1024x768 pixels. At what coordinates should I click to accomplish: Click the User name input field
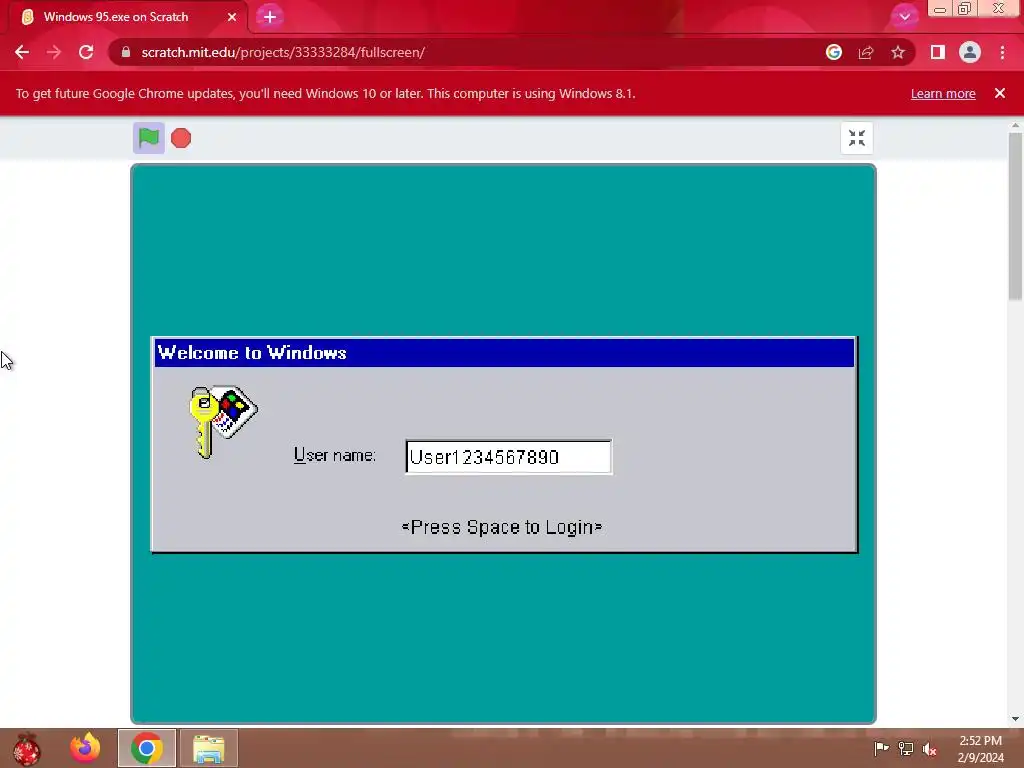tap(508, 456)
